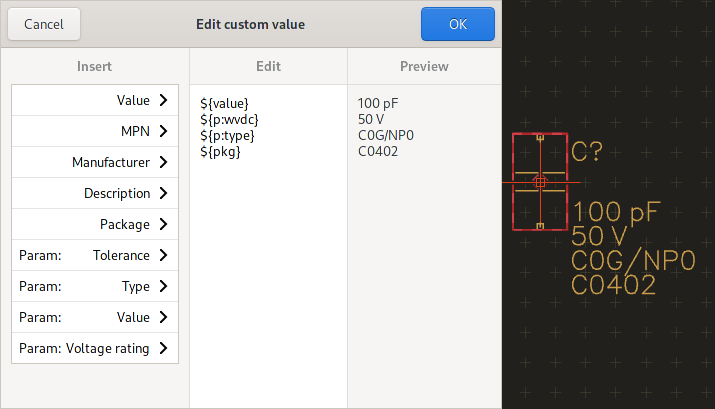The width and height of the screenshot is (715, 409).
Task: Select the capacitor symbol on the schematic canvas
Action: [x=540, y=181]
